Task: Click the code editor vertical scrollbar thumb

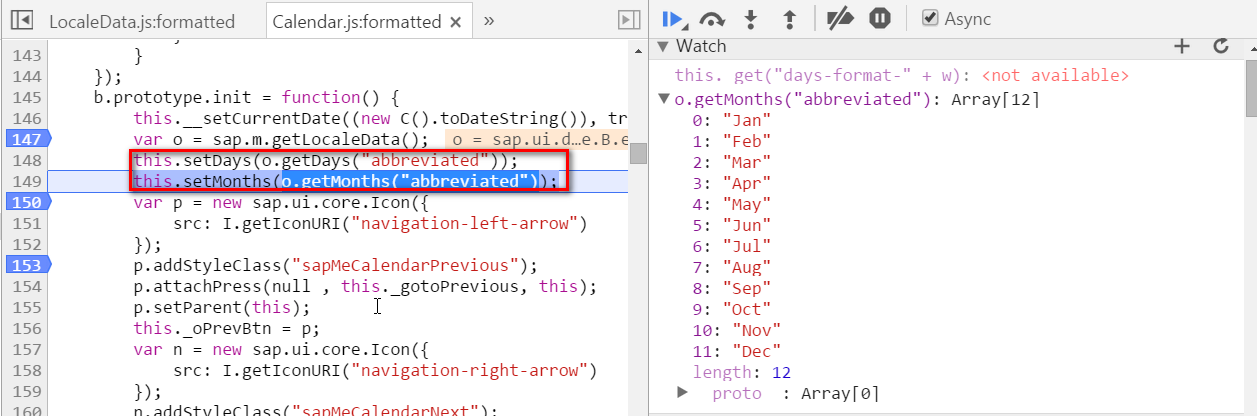Action: pos(637,153)
